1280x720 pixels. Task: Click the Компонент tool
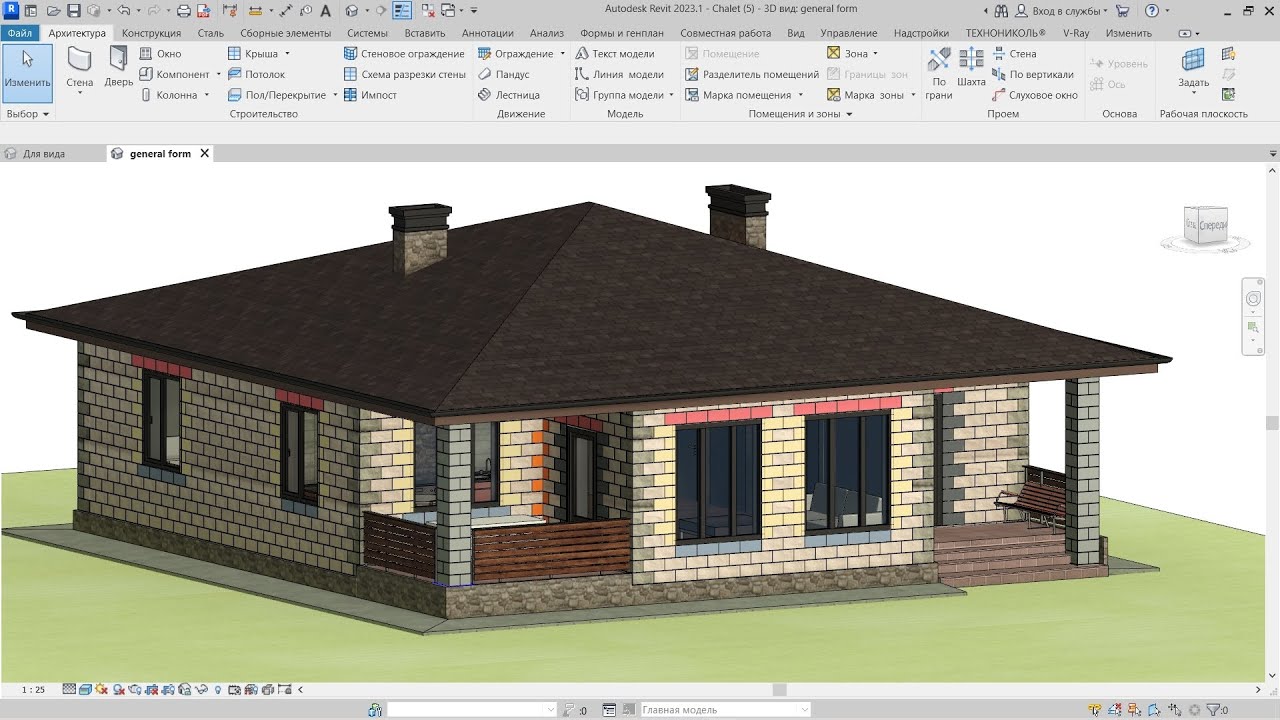pyautogui.click(x=175, y=74)
